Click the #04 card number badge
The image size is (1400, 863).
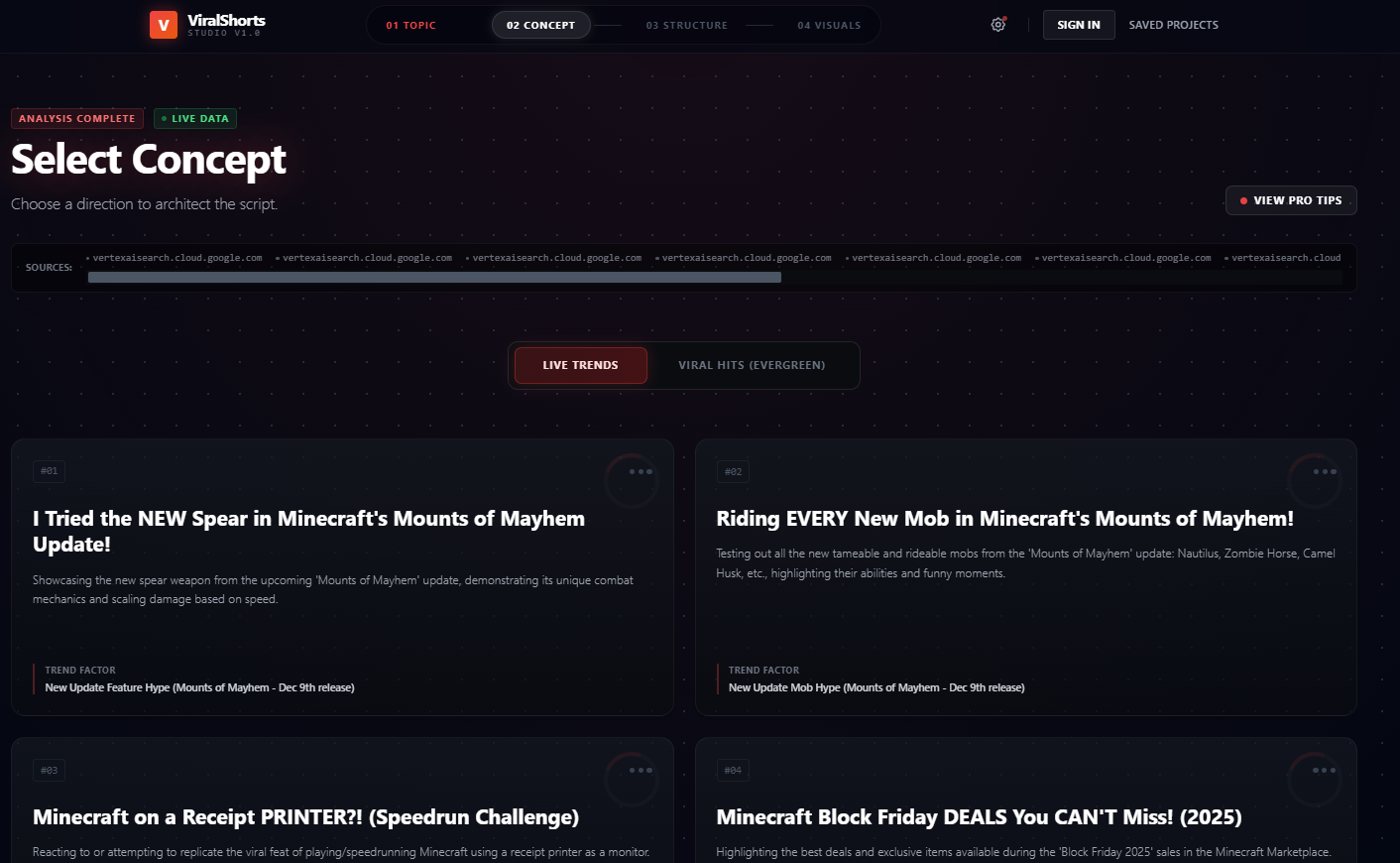pos(733,771)
